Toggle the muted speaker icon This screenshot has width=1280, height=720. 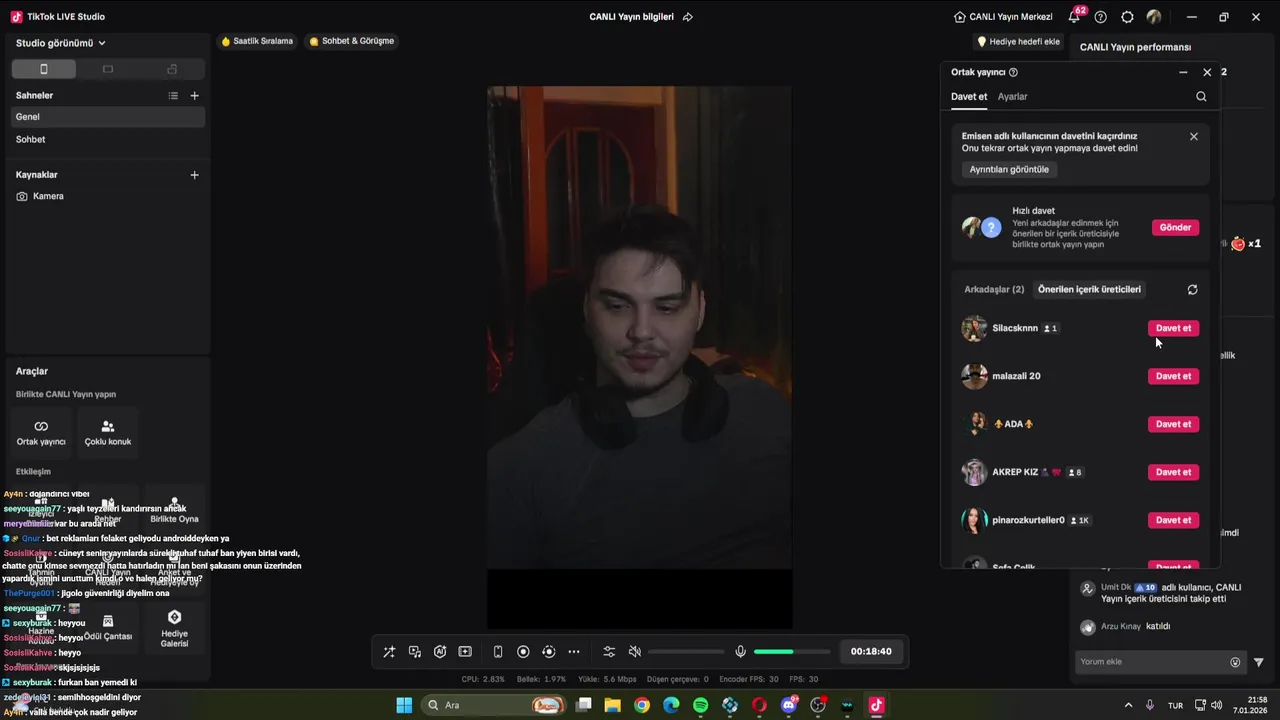634,652
